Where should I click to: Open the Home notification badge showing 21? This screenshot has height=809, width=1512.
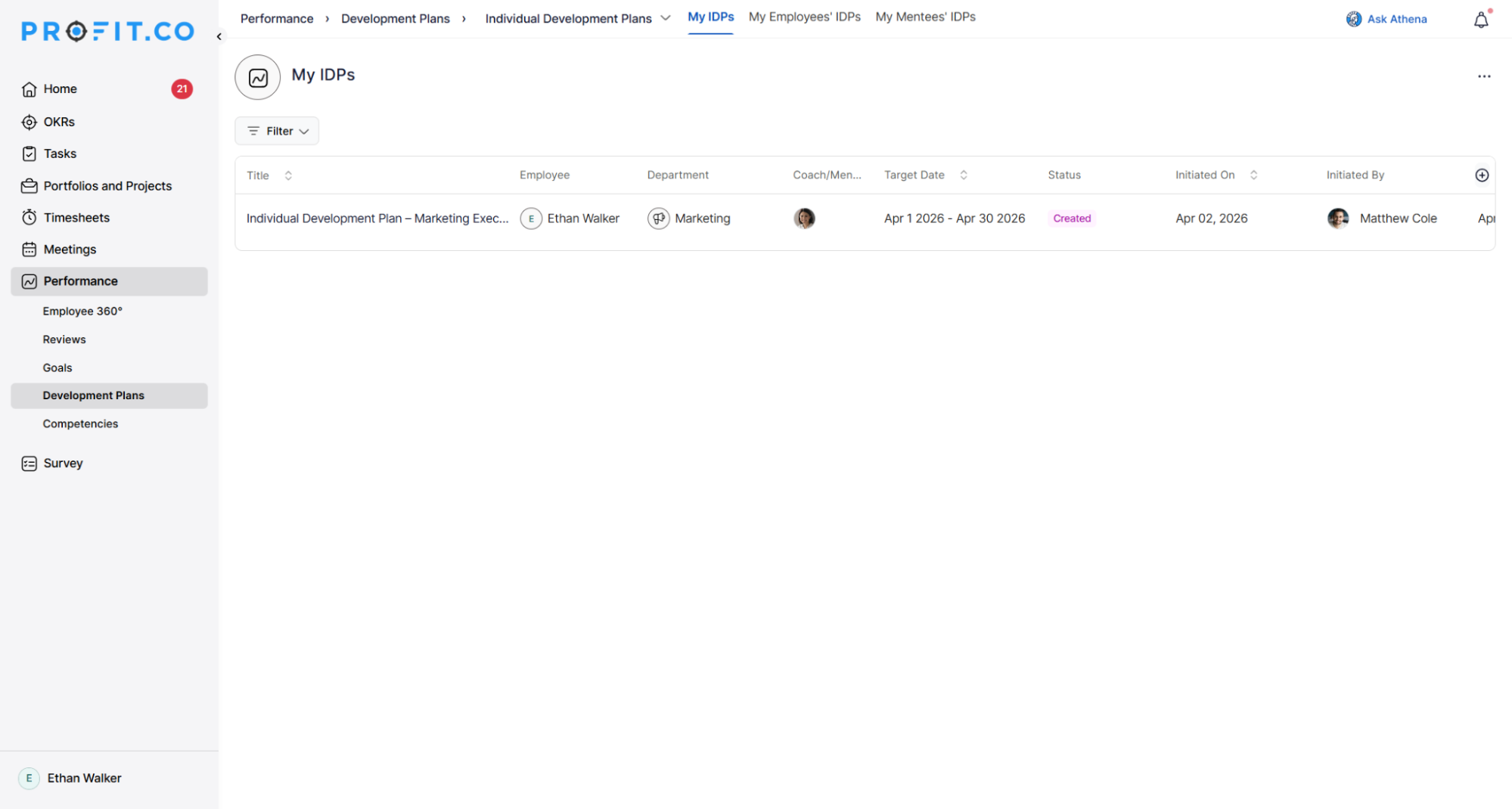click(182, 89)
